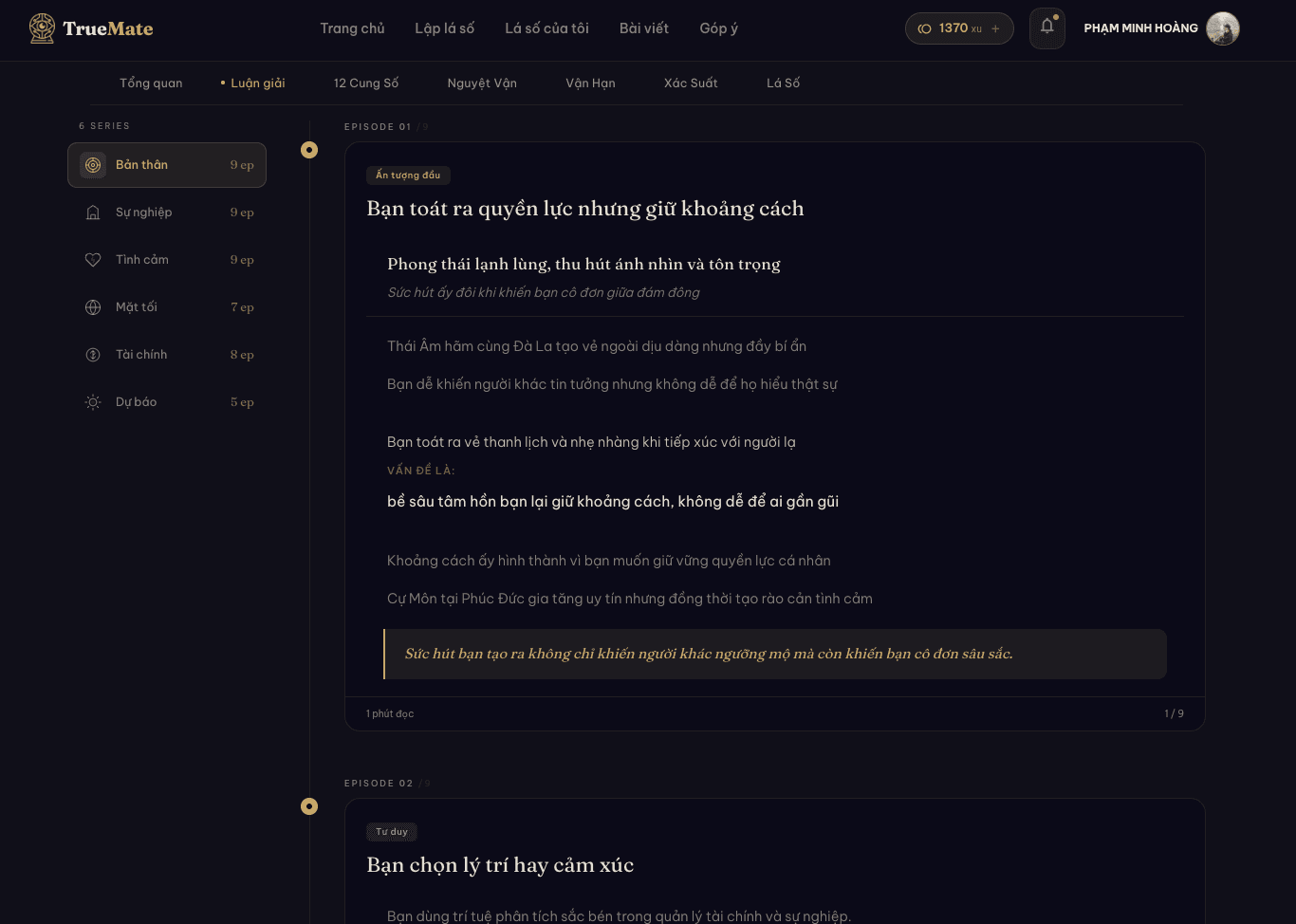The image size is (1296, 924).
Task: Click the Tình cảm heart icon
Action: point(93,260)
